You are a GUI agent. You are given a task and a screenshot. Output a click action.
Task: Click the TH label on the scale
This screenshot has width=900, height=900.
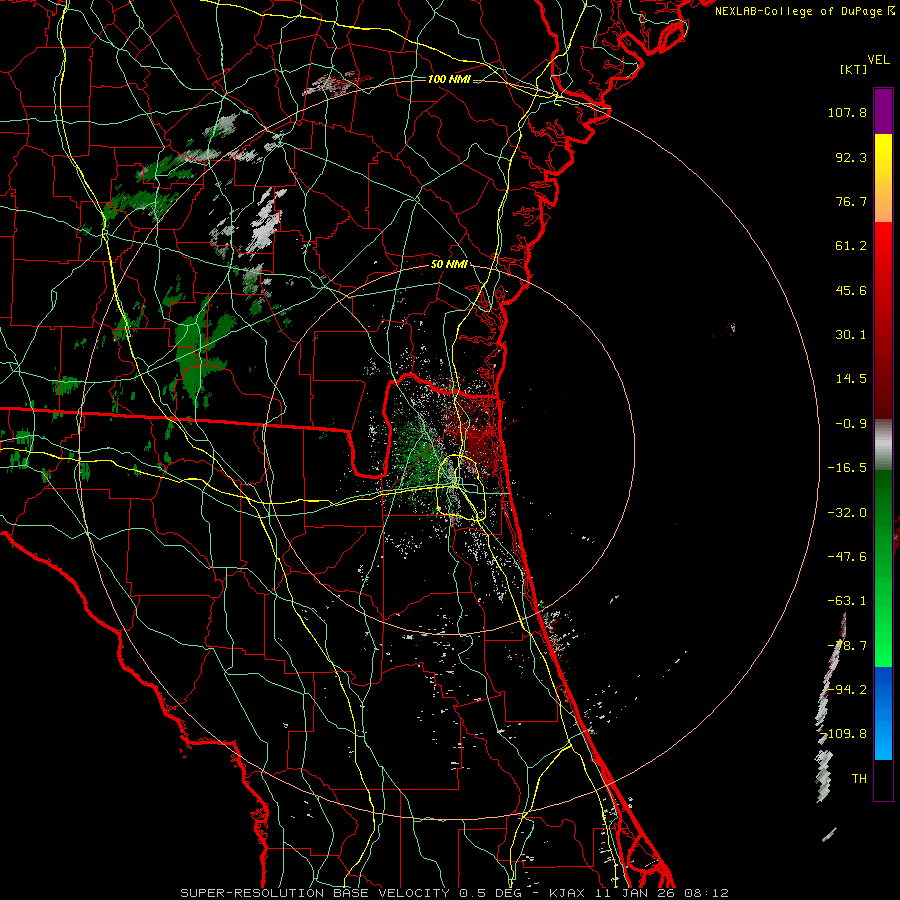[x=859, y=778]
